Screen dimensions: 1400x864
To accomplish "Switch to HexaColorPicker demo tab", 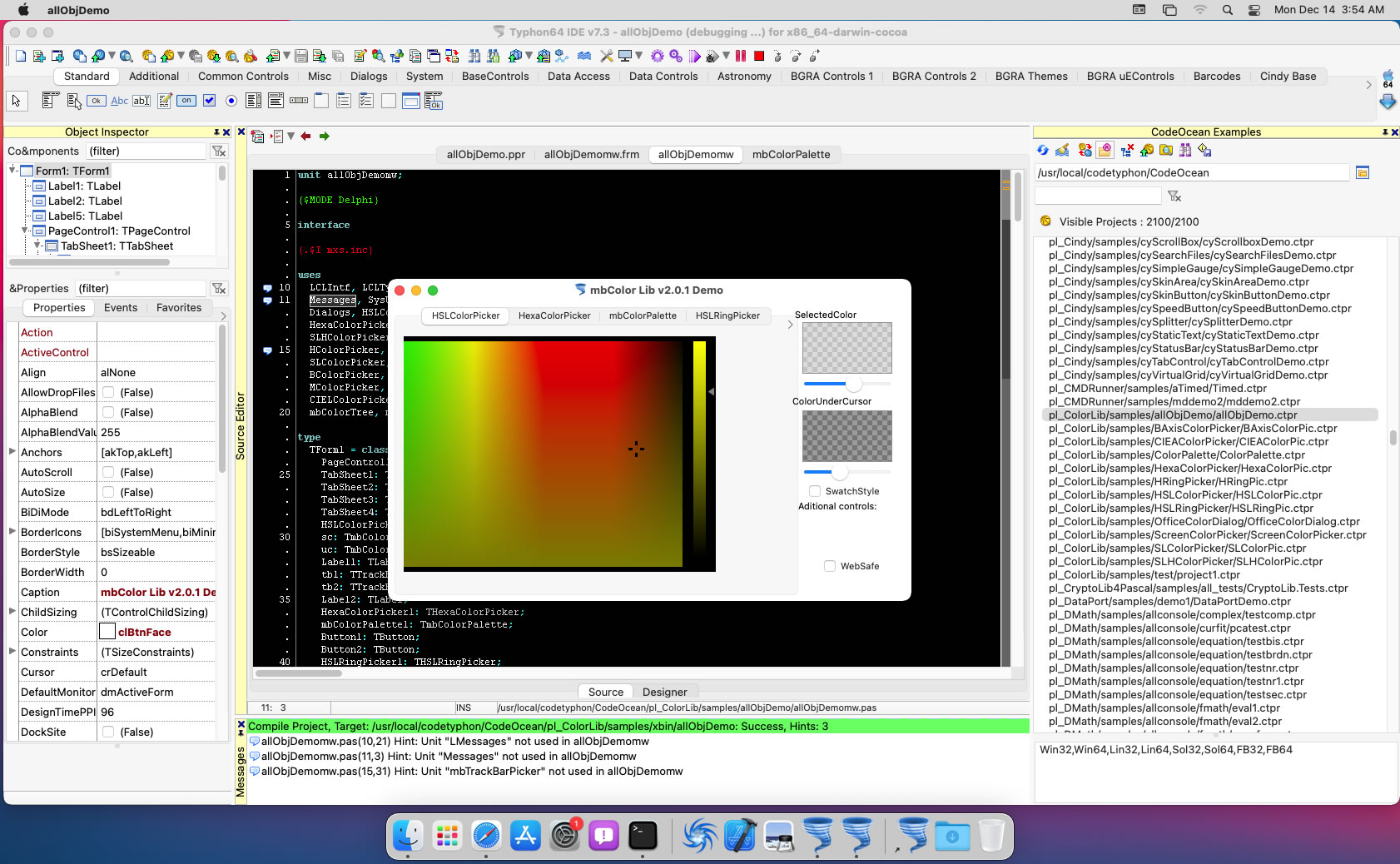I will tap(554, 315).
